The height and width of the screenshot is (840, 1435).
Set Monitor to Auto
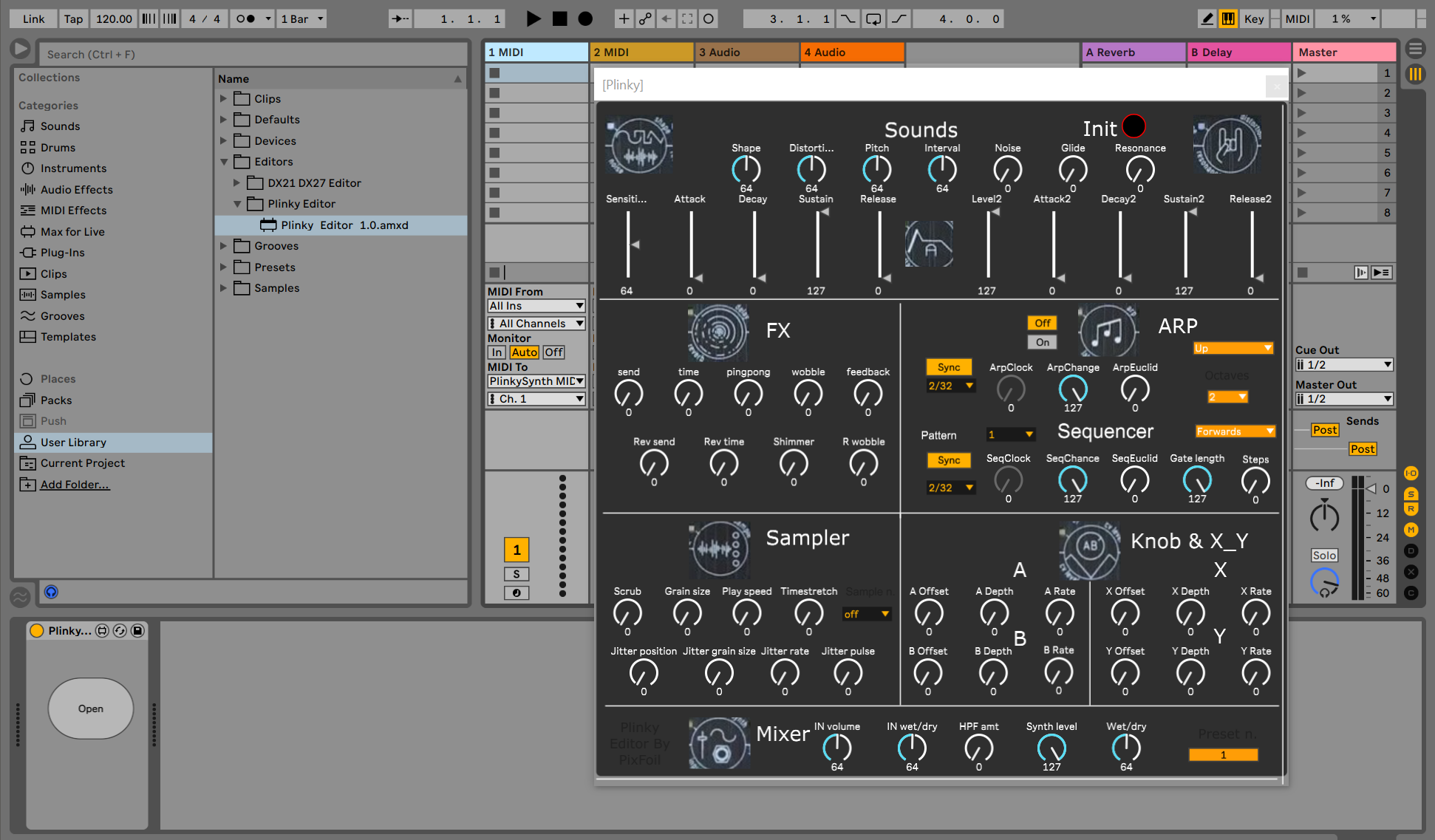click(x=524, y=352)
